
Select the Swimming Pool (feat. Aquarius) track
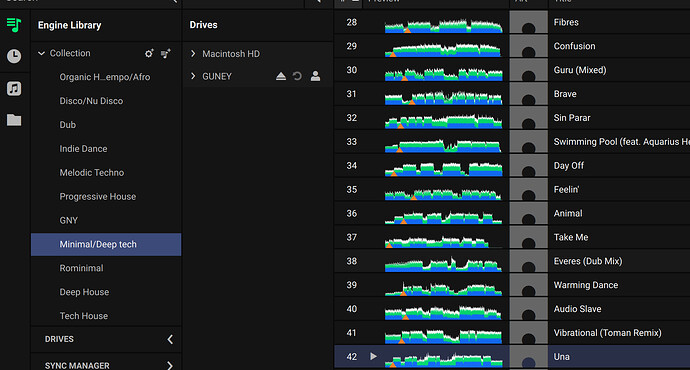[x=621, y=142]
